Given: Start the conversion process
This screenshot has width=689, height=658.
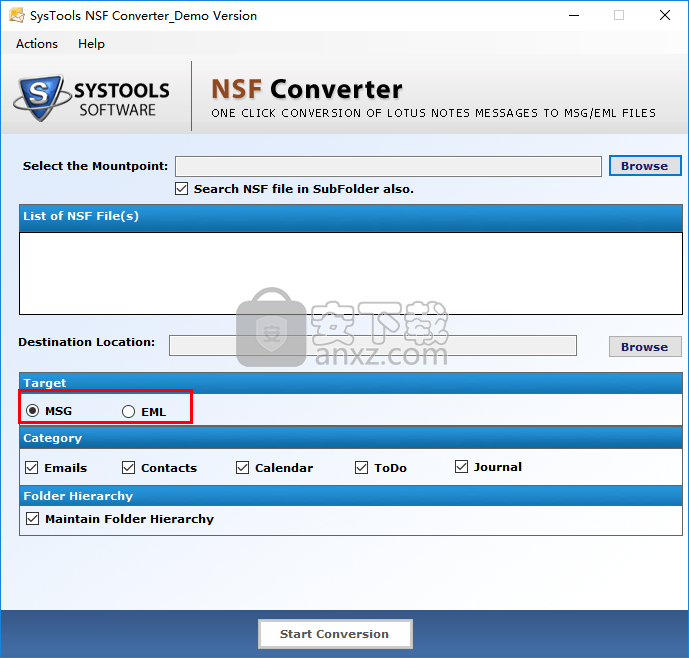Looking at the screenshot, I should tap(335, 634).
